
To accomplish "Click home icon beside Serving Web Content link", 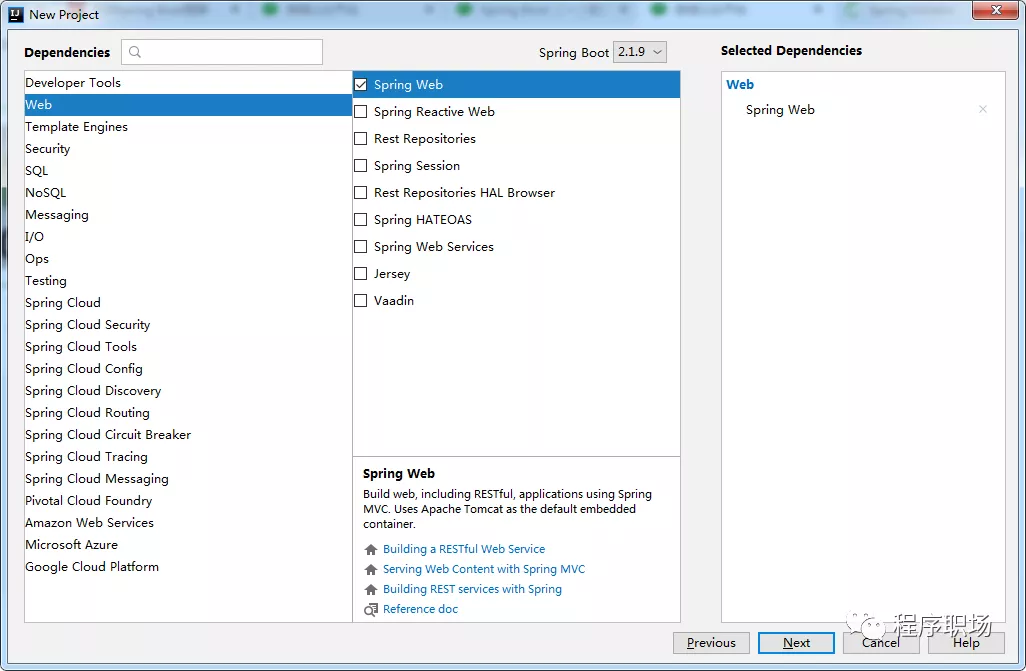I will pyautogui.click(x=371, y=570).
